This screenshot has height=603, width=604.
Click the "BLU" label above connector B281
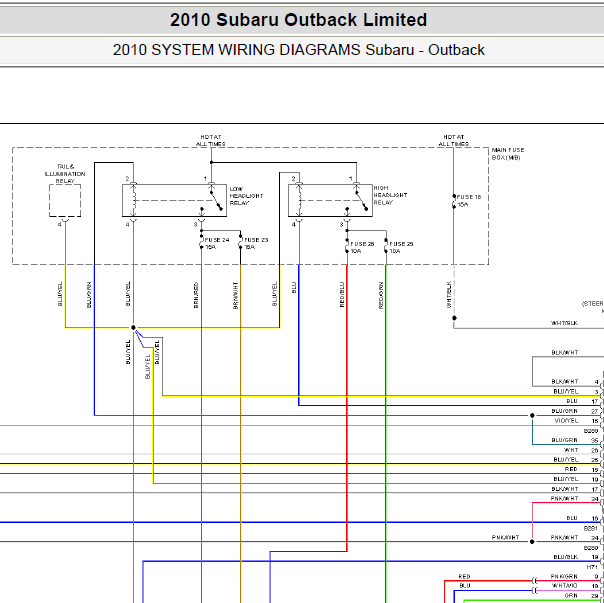pos(572,518)
